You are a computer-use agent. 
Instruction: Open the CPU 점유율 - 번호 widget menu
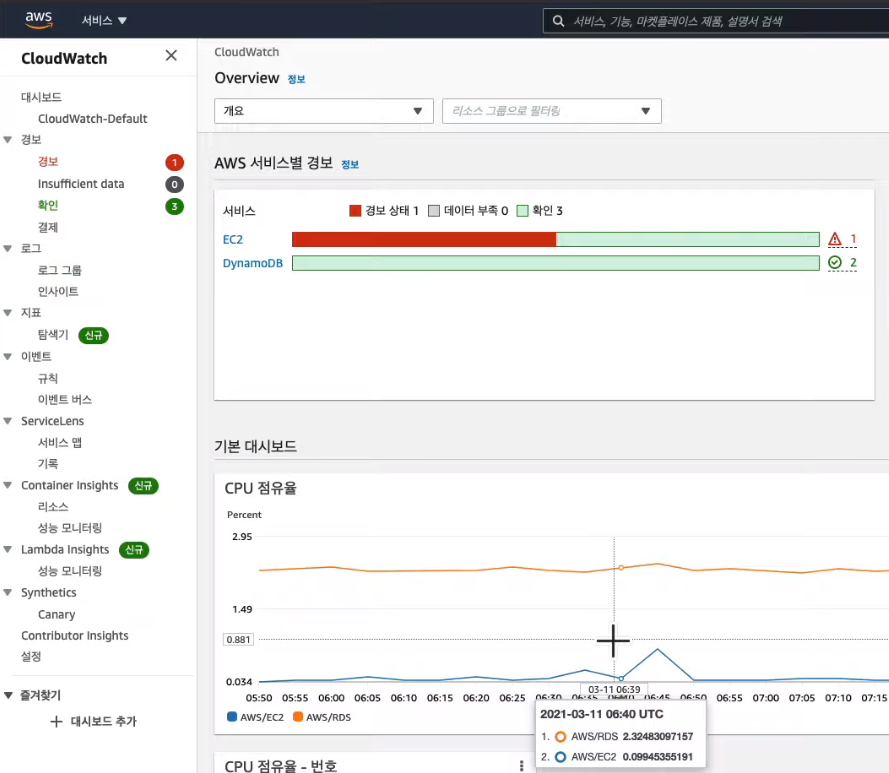coord(522,766)
